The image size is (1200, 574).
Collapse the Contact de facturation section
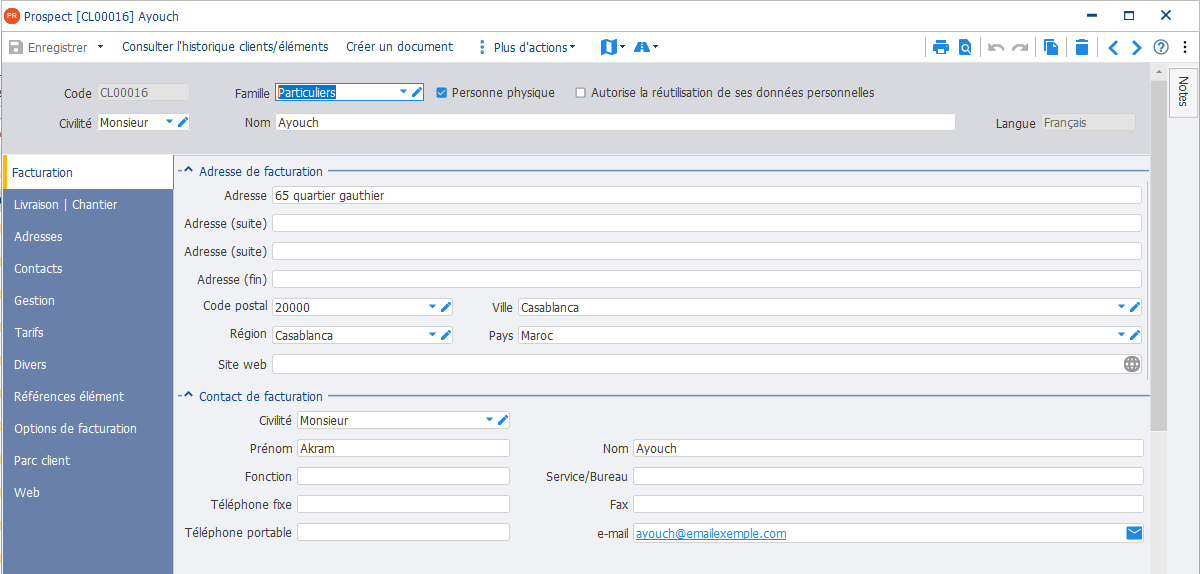pyautogui.click(x=188, y=396)
